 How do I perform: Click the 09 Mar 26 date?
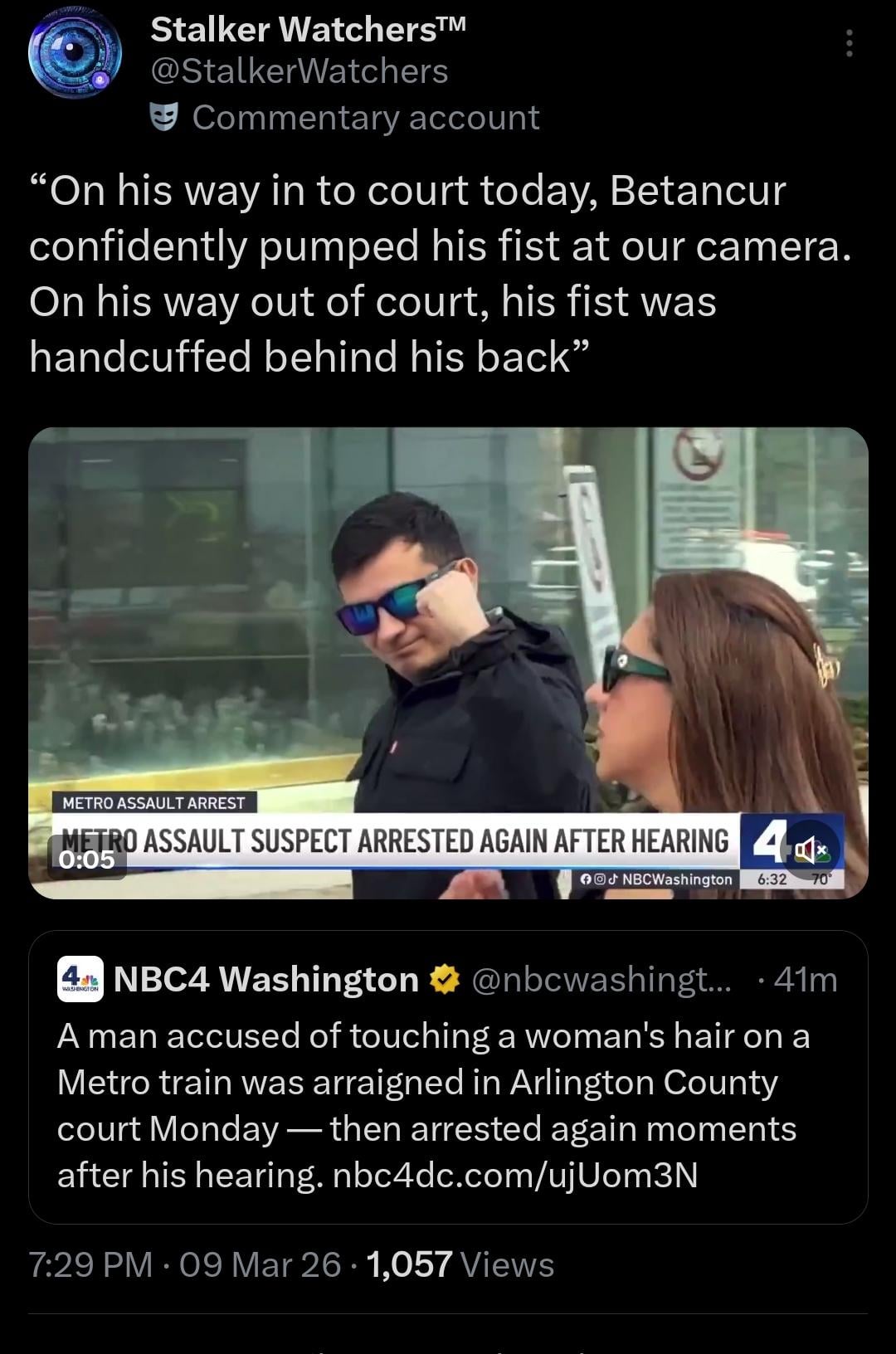(260, 1264)
